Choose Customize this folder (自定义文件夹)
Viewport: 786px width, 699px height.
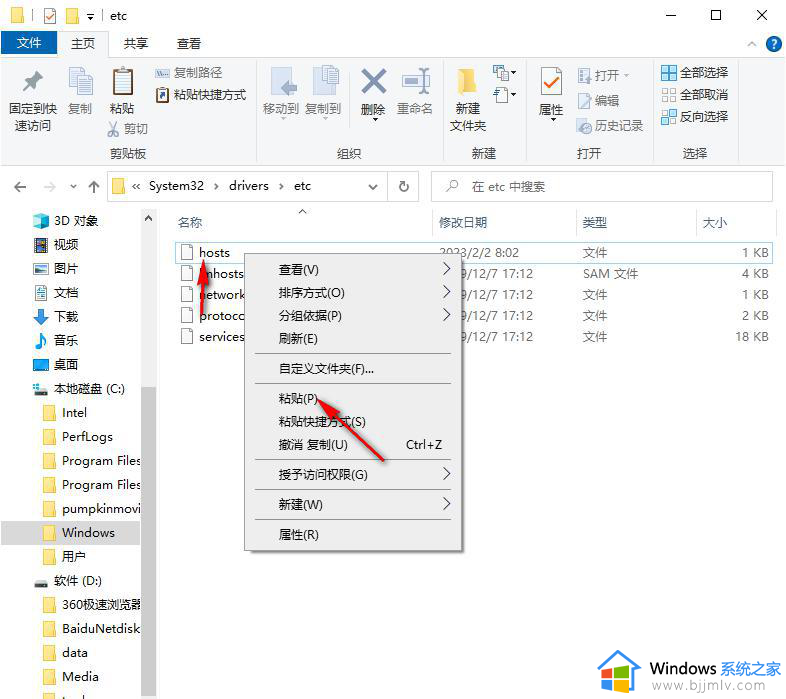click(x=353, y=369)
